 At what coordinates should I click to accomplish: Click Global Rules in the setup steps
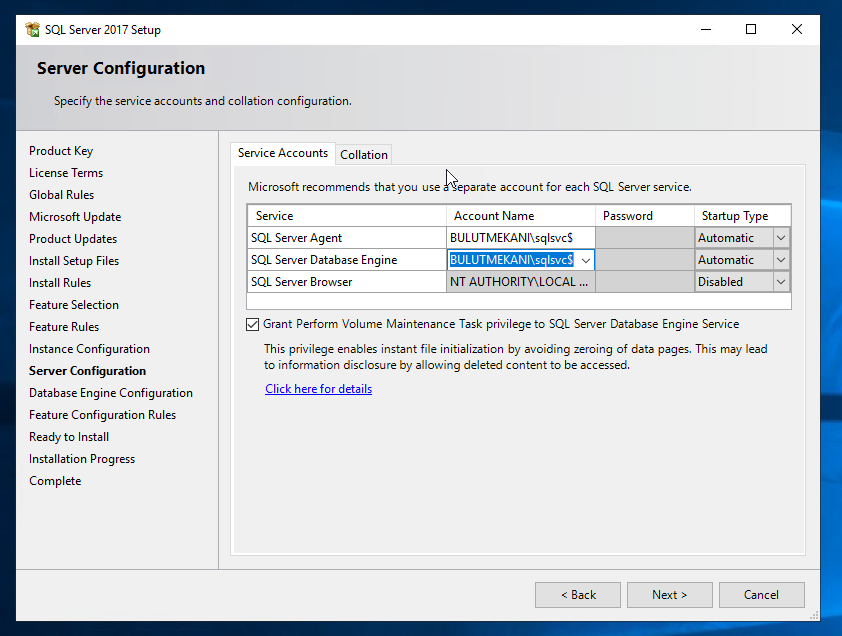61,195
